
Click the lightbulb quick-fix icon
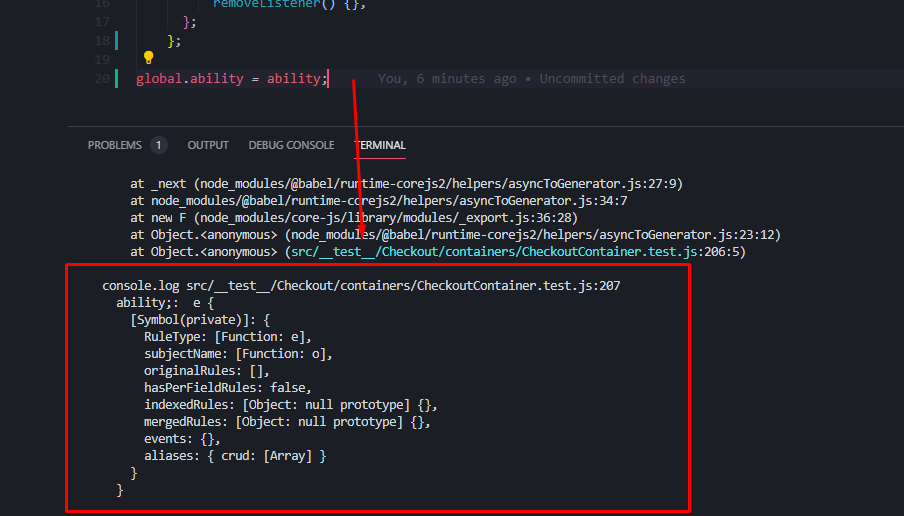[149, 58]
